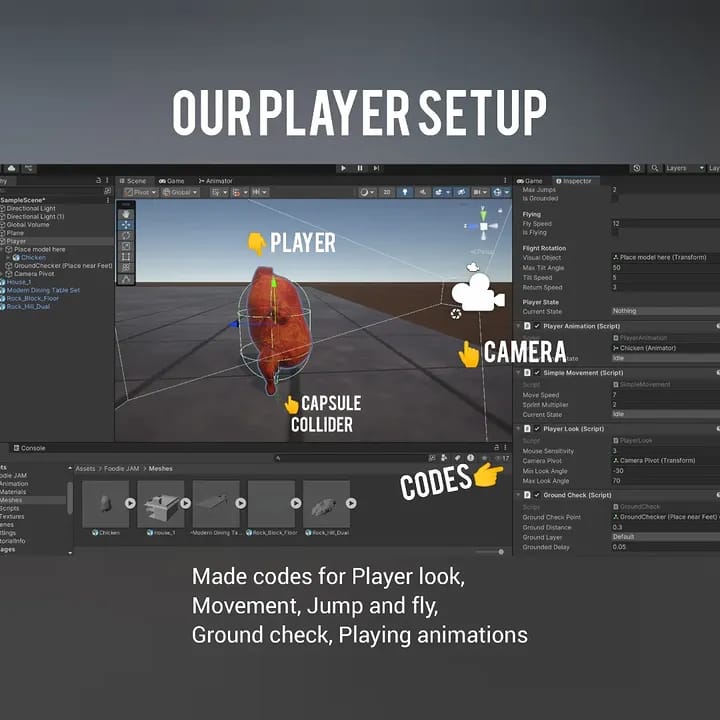
Task: Select the Chicken mesh thumbnail
Action: tap(106, 504)
